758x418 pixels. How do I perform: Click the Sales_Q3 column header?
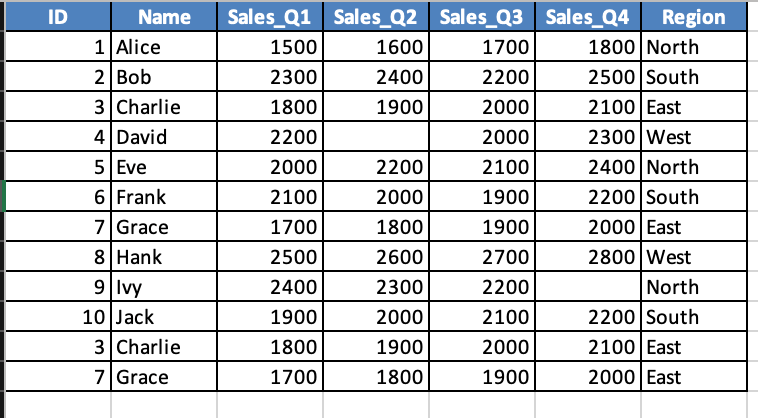pyautogui.click(x=482, y=17)
